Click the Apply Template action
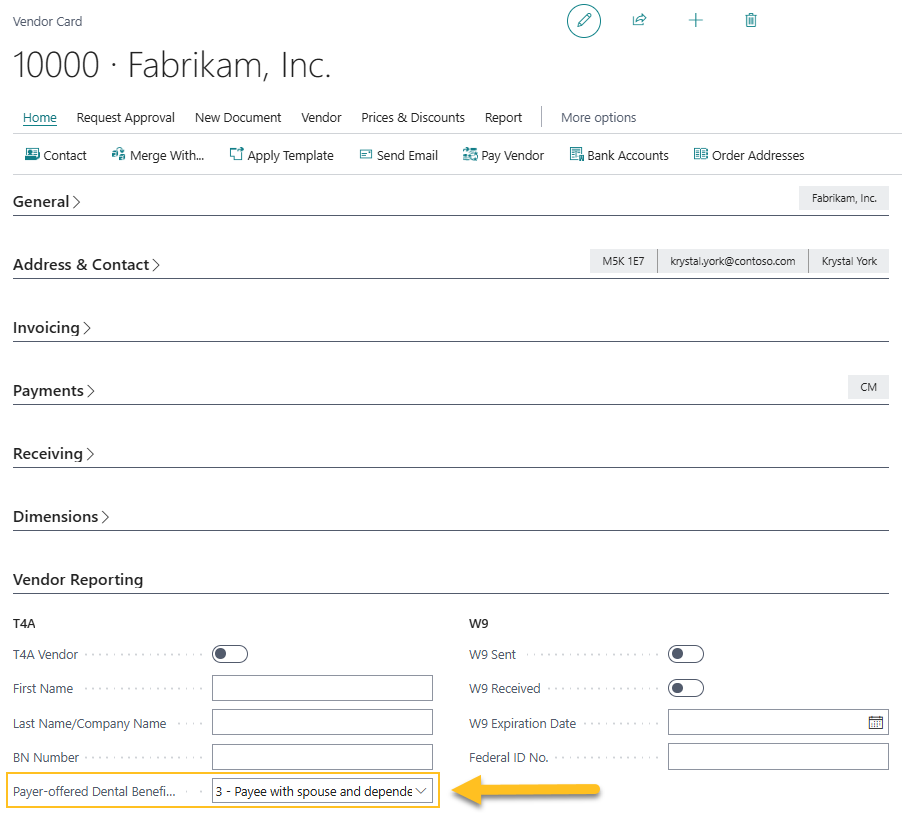The image size is (902, 813). pos(282,155)
